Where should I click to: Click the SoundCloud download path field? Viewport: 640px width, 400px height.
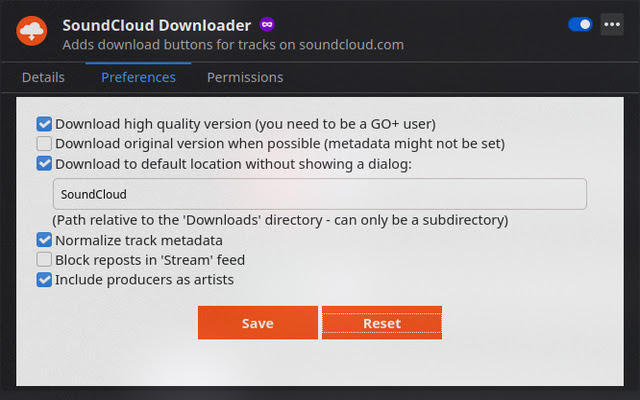tap(319, 194)
